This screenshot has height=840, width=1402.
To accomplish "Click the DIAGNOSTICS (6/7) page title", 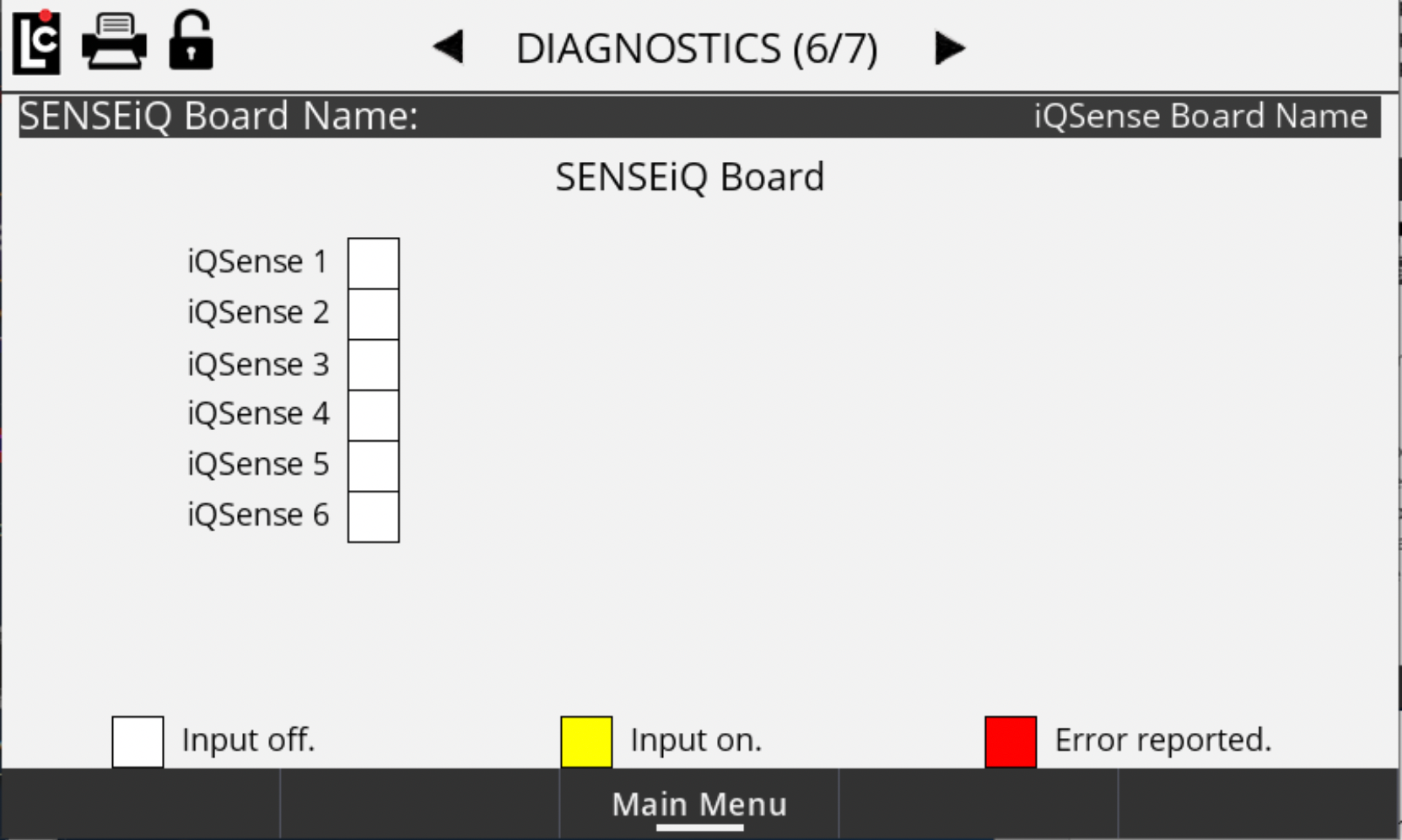I will click(x=697, y=49).
